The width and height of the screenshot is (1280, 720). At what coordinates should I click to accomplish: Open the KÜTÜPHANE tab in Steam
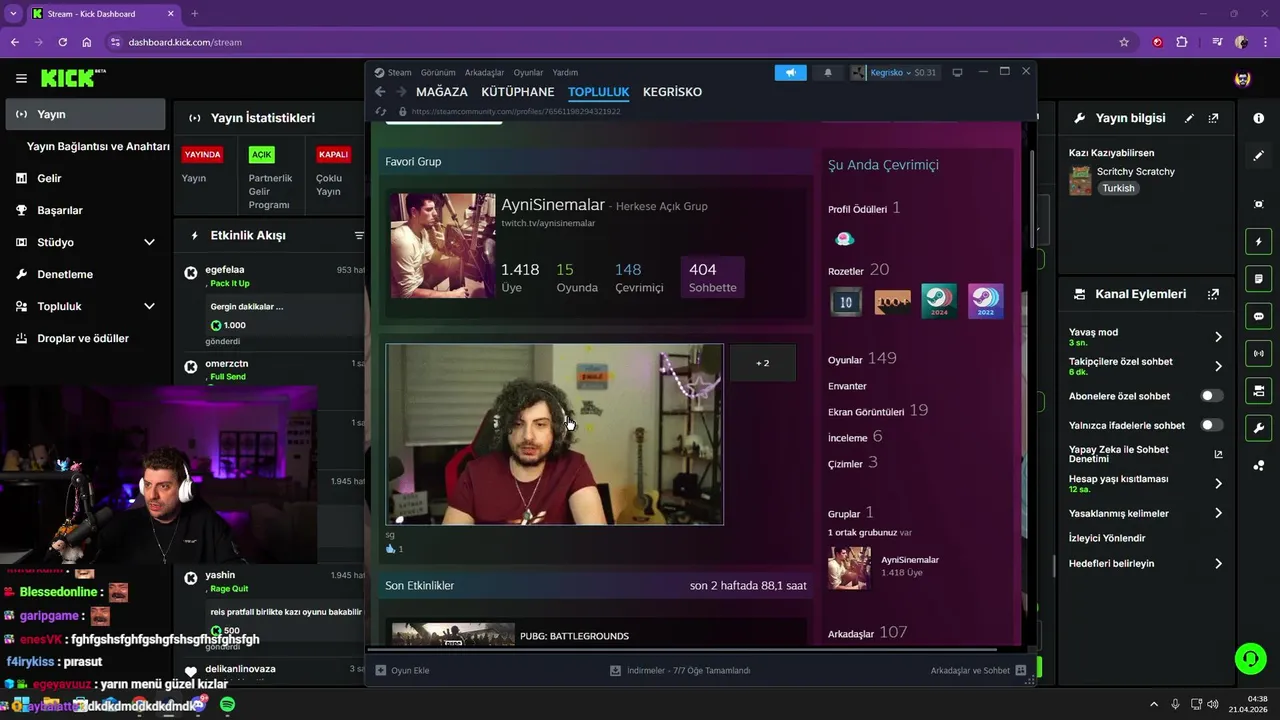coord(518,92)
